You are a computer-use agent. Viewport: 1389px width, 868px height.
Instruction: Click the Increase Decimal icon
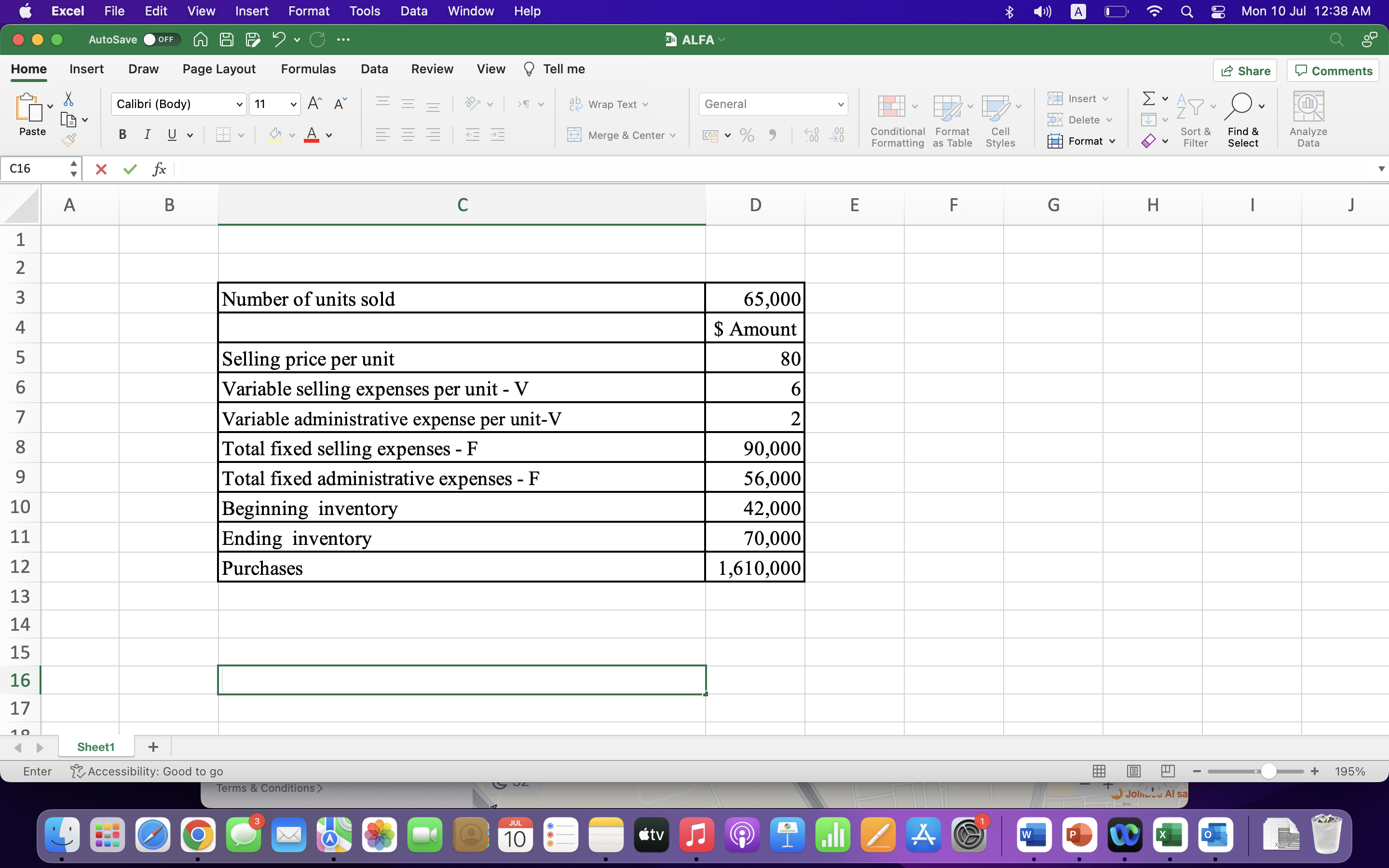811,135
